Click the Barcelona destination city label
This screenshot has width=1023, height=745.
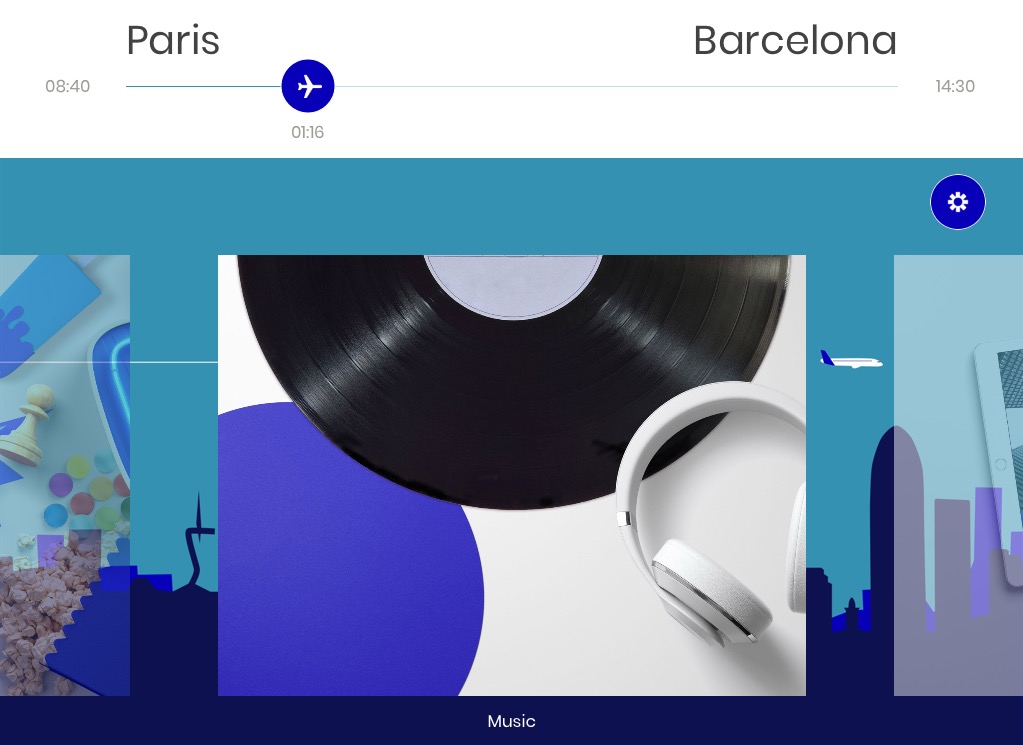pyautogui.click(x=795, y=40)
